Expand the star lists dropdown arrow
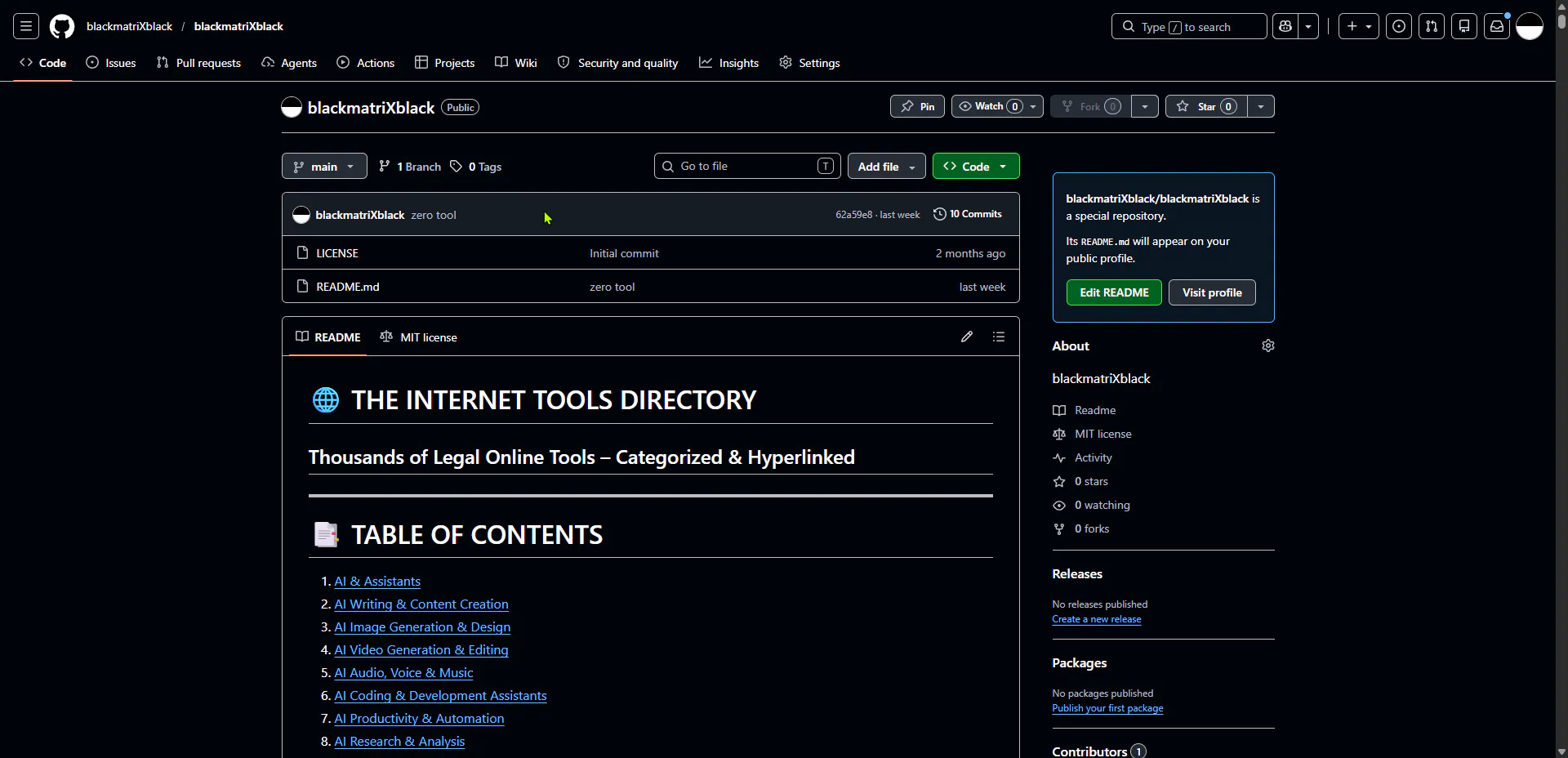 (x=1261, y=106)
